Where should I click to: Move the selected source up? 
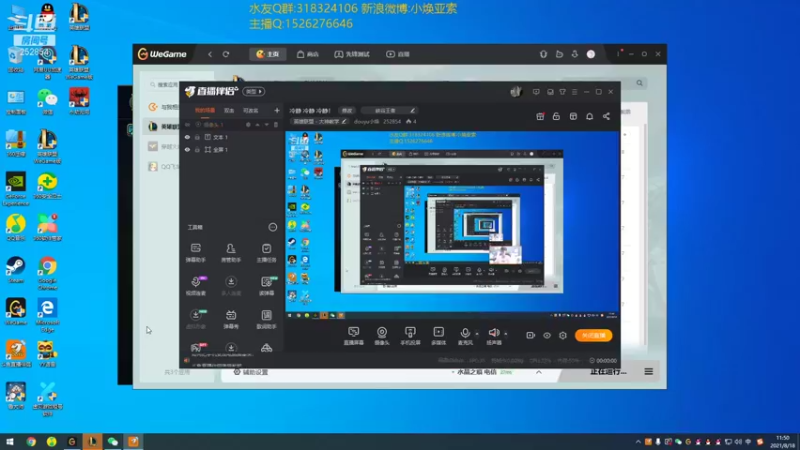[258, 124]
